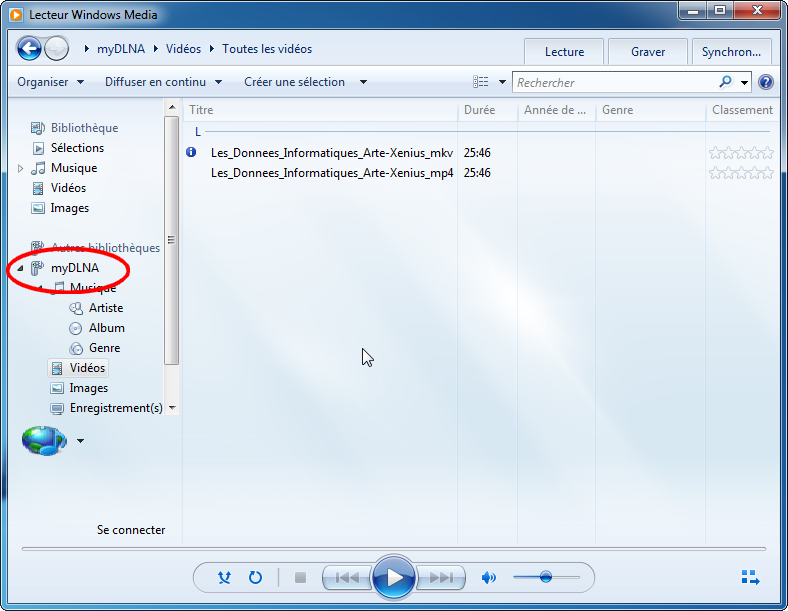Screen dimensions: 788x611
Task: Toggle repeat playback
Action: coord(255,577)
